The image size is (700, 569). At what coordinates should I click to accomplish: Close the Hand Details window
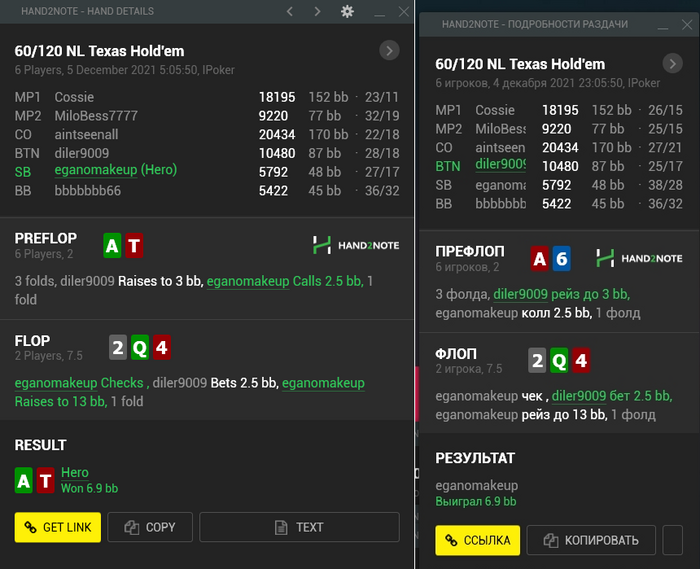click(404, 12)
